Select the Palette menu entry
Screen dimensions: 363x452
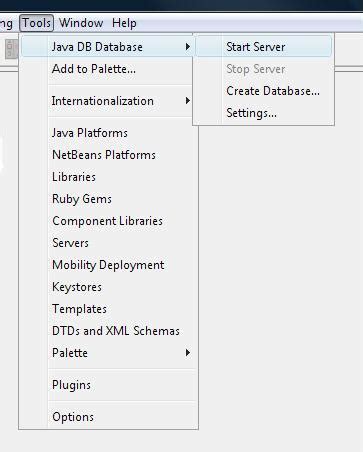click(107, 353)
